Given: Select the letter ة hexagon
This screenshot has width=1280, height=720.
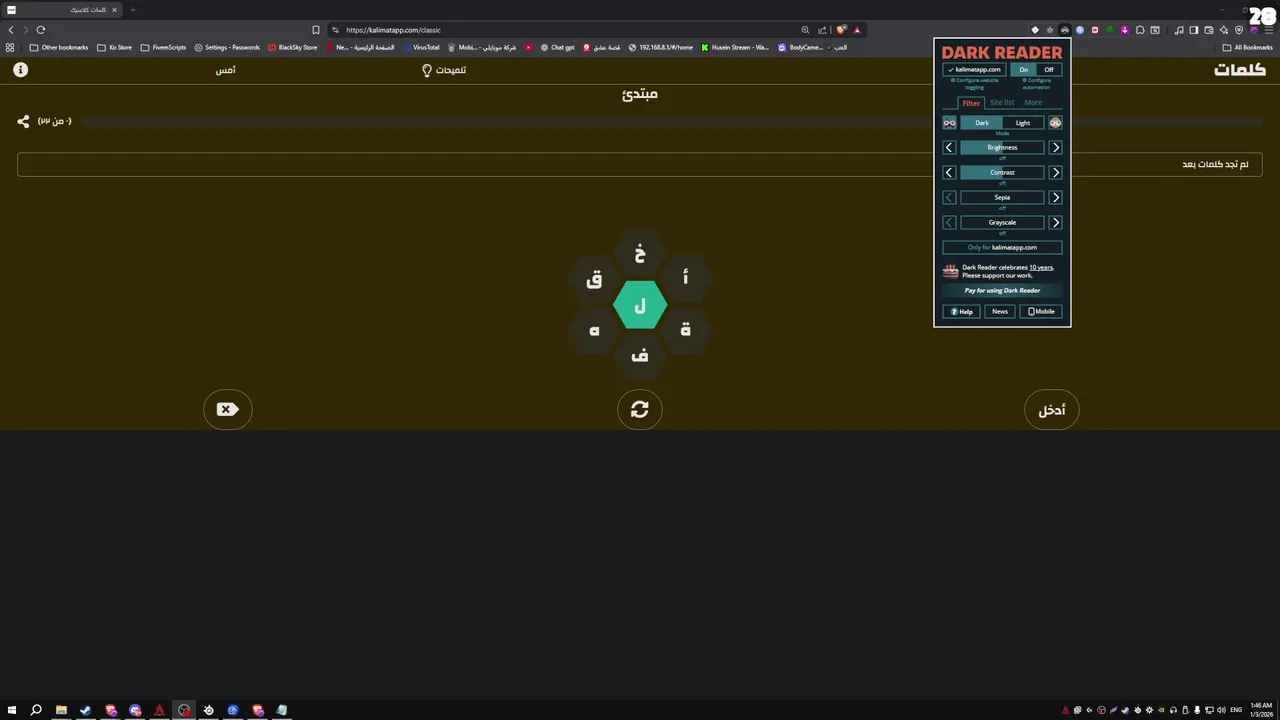Looking at the screenshot, I should coord(685,330).
